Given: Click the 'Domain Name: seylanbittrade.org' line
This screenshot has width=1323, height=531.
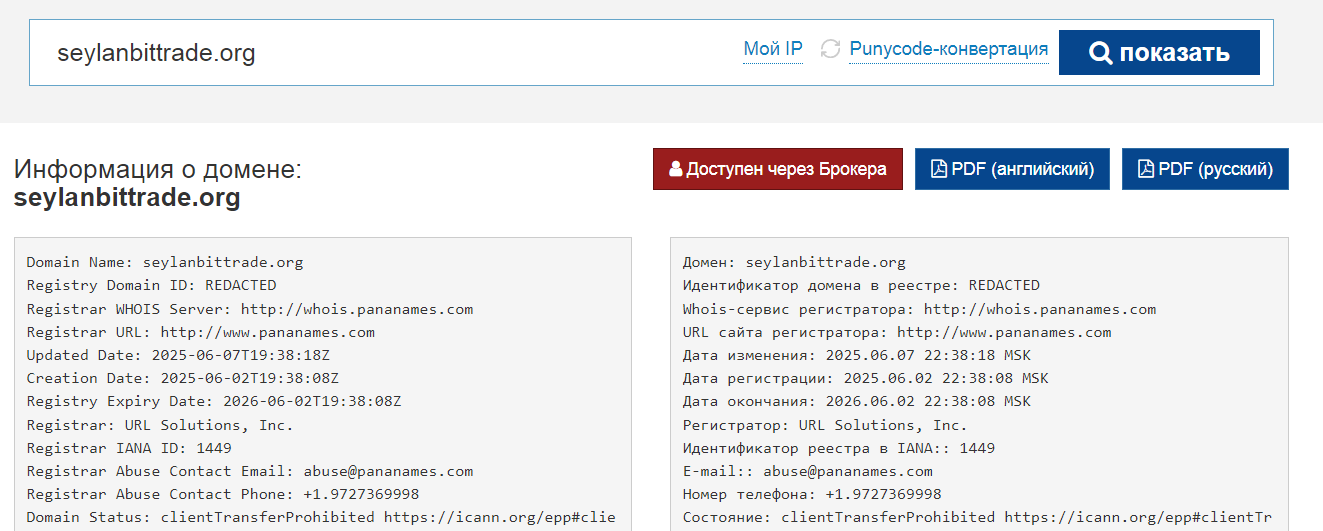Looking at the screenshot, I should [x=165, y=263].
